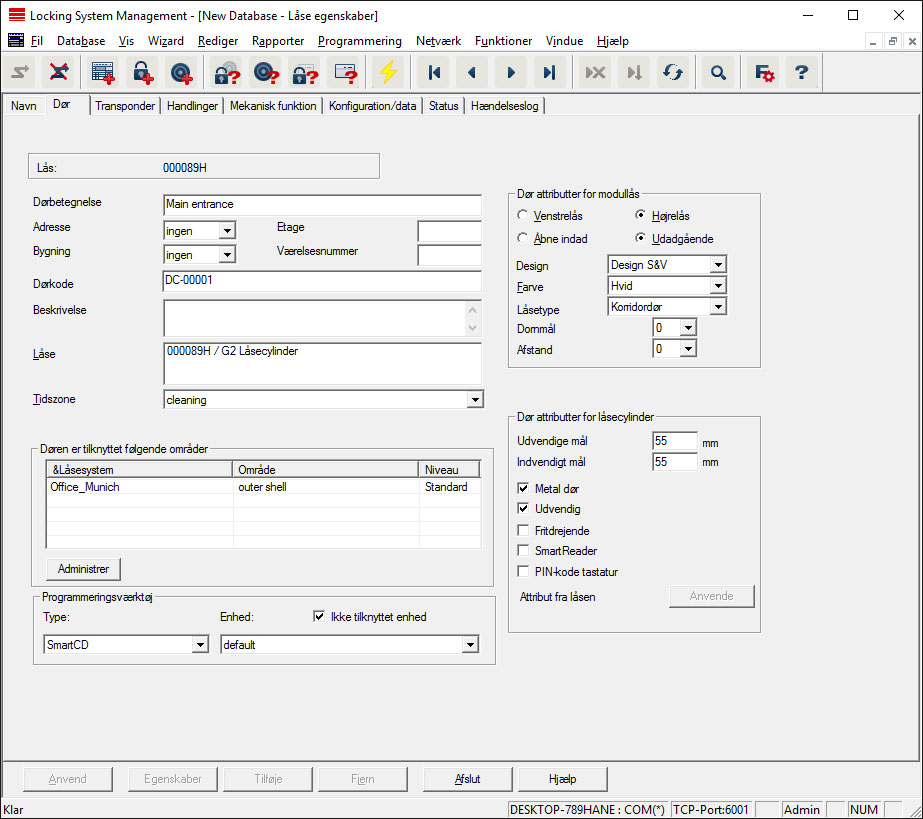Enable the Fritdrejende checkbox
The width and height of the screenshot is (923, 819).
(524, 530)
